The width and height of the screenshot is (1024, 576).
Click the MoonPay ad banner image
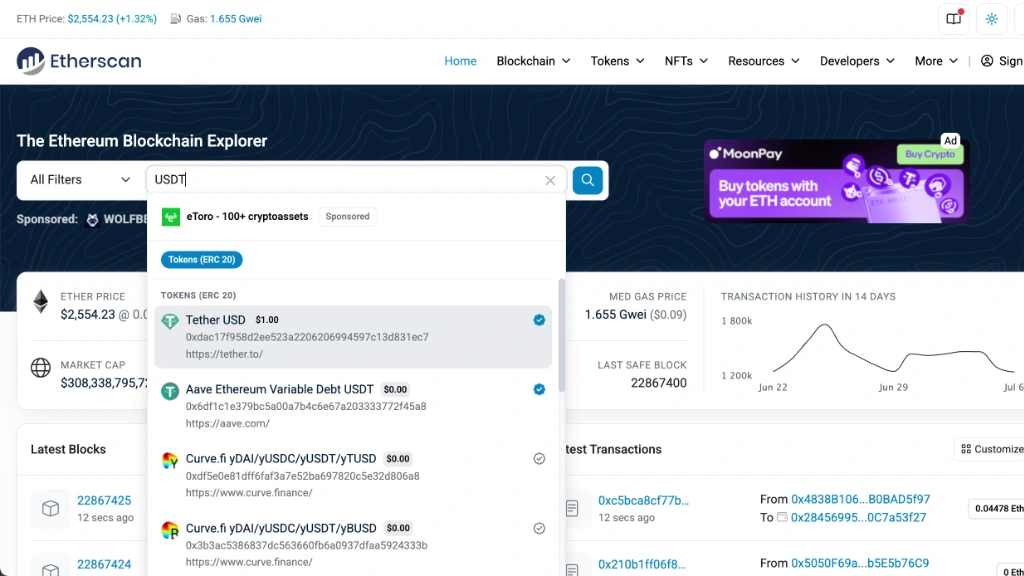pos(836,181)
